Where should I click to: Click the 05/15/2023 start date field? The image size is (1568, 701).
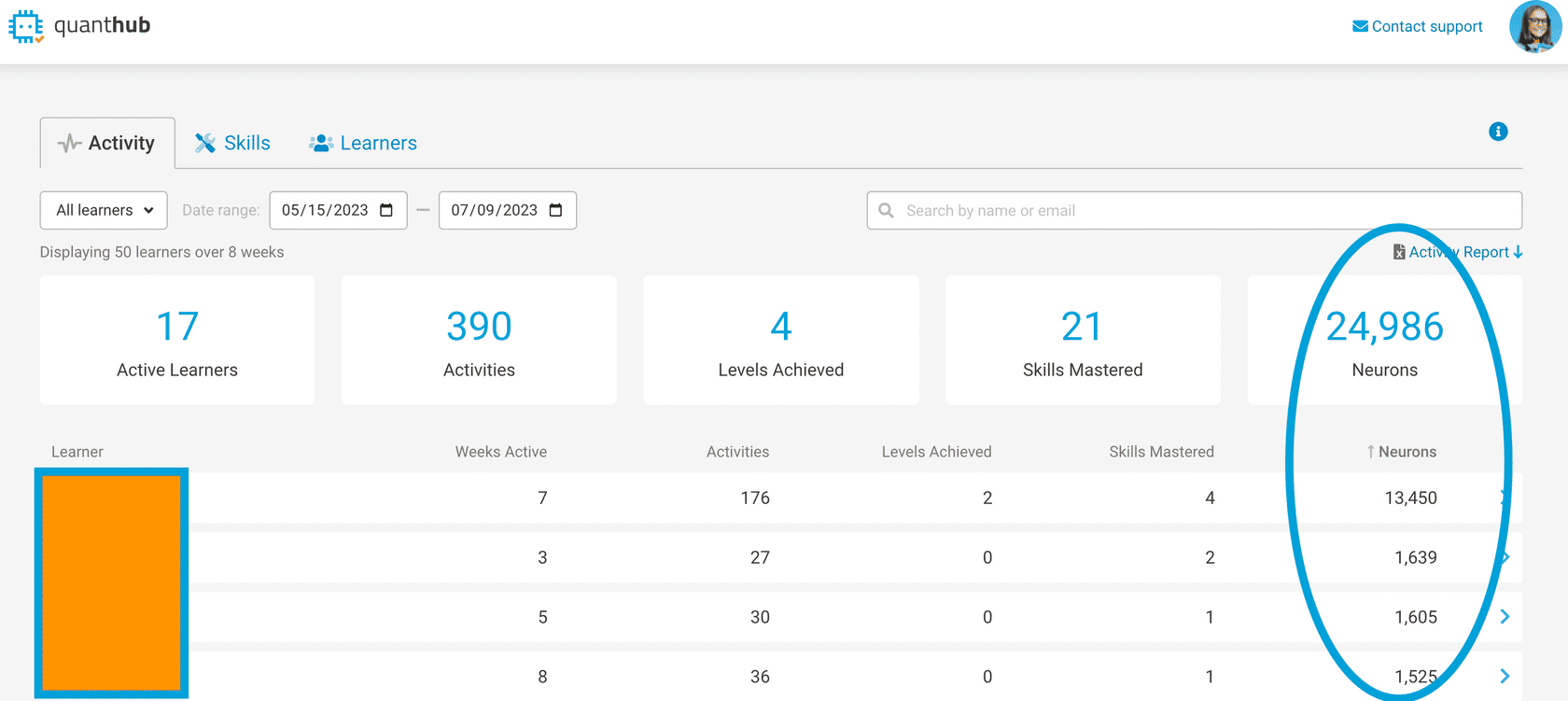pos(325,210)
